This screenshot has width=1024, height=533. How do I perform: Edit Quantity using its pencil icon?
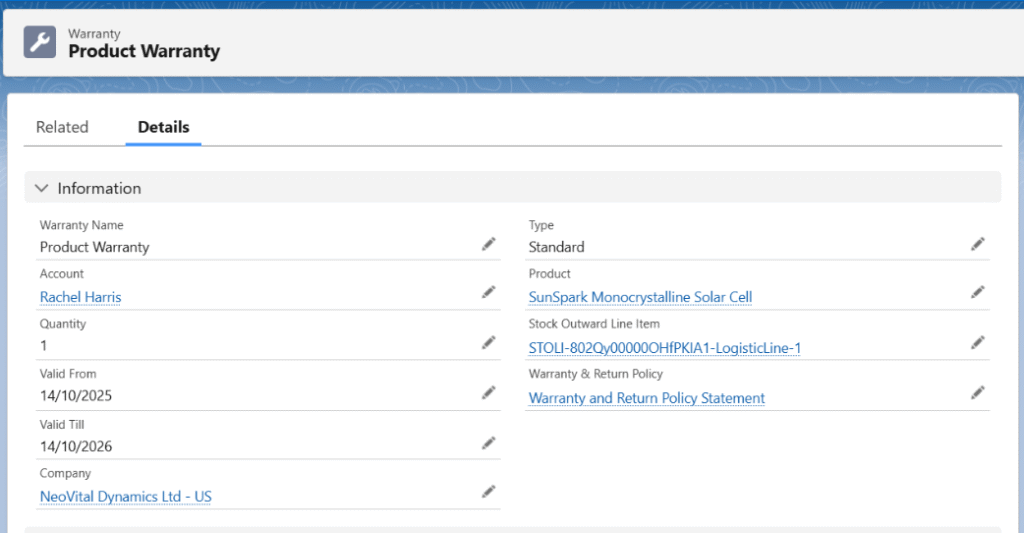tap(488, 342)
